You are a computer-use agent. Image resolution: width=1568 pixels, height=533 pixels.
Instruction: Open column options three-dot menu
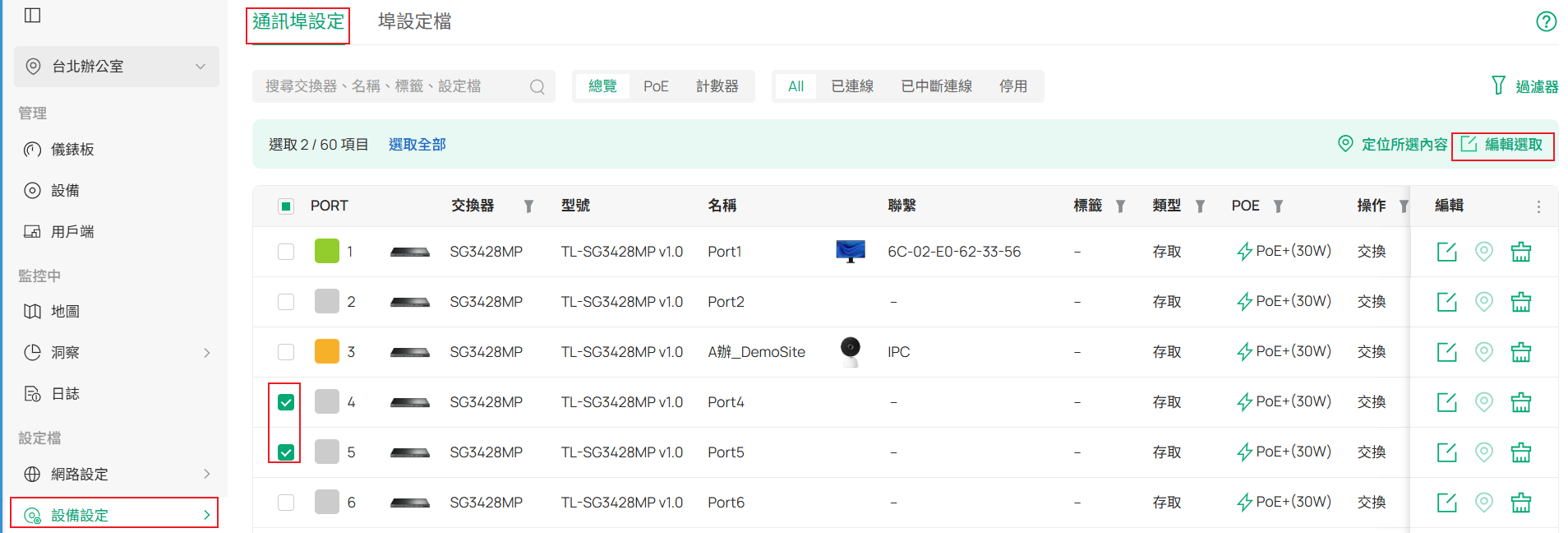(1538, 206)
